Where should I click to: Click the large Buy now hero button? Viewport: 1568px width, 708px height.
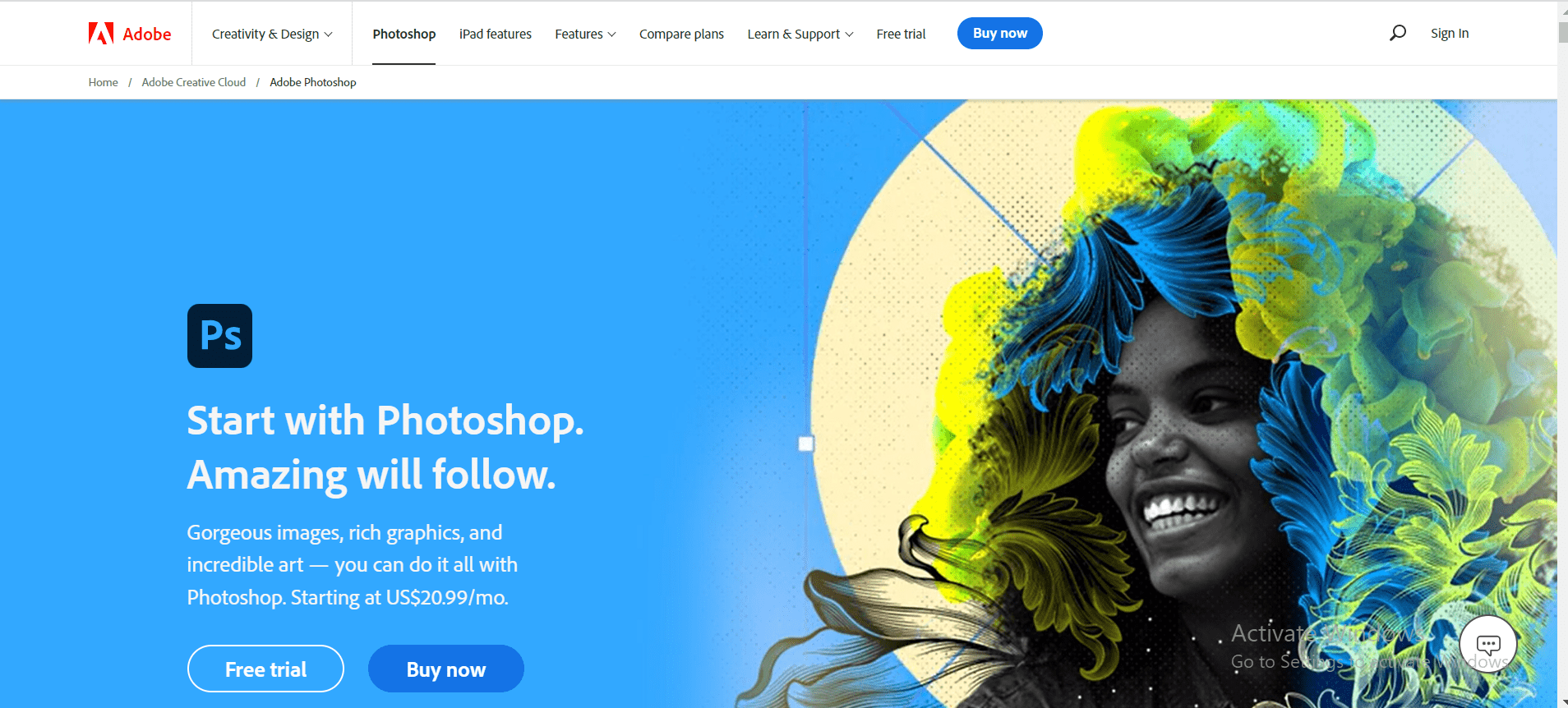click(446, 669)
